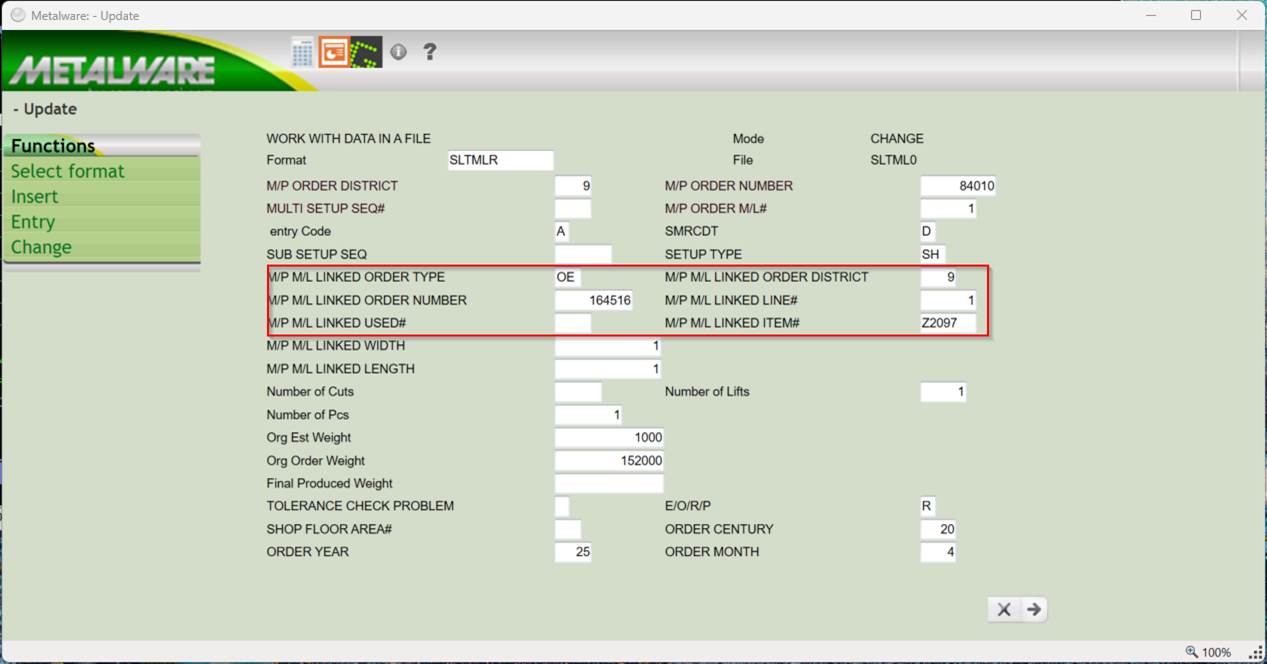The height and width of the screenshot is (664, 1267).
Task: Click the M/P M/L LINKED WIDTH field
Action: [x=608, y=346]
